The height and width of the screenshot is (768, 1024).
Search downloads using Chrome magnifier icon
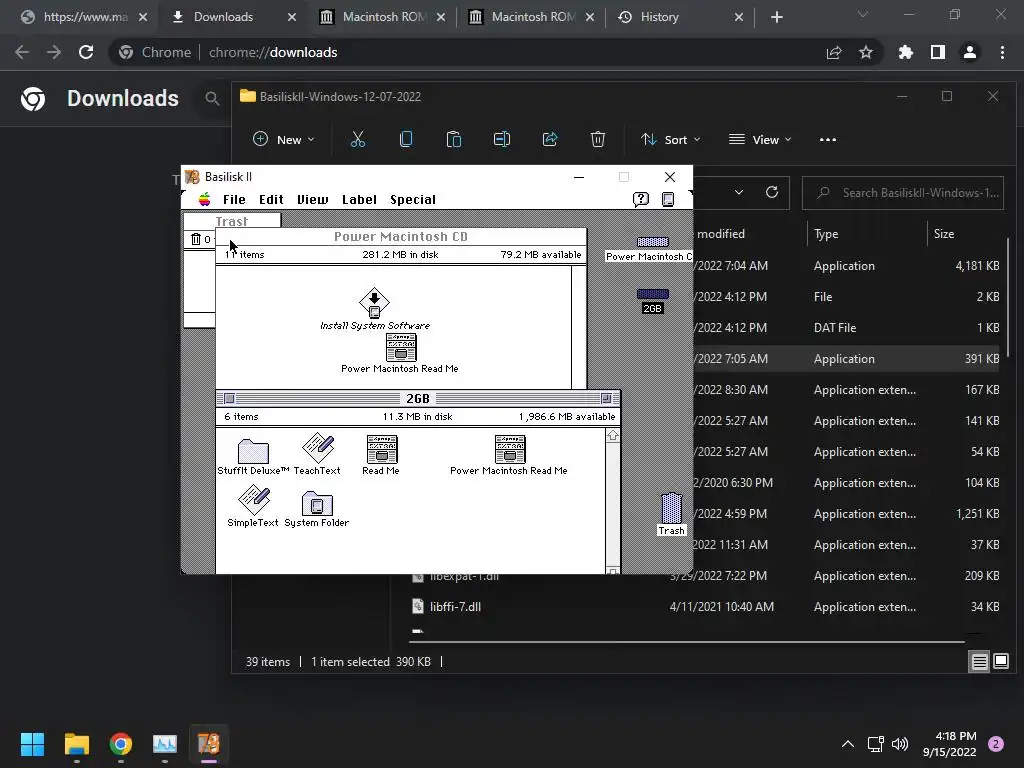pyautogui.click(x=212, y=99)
